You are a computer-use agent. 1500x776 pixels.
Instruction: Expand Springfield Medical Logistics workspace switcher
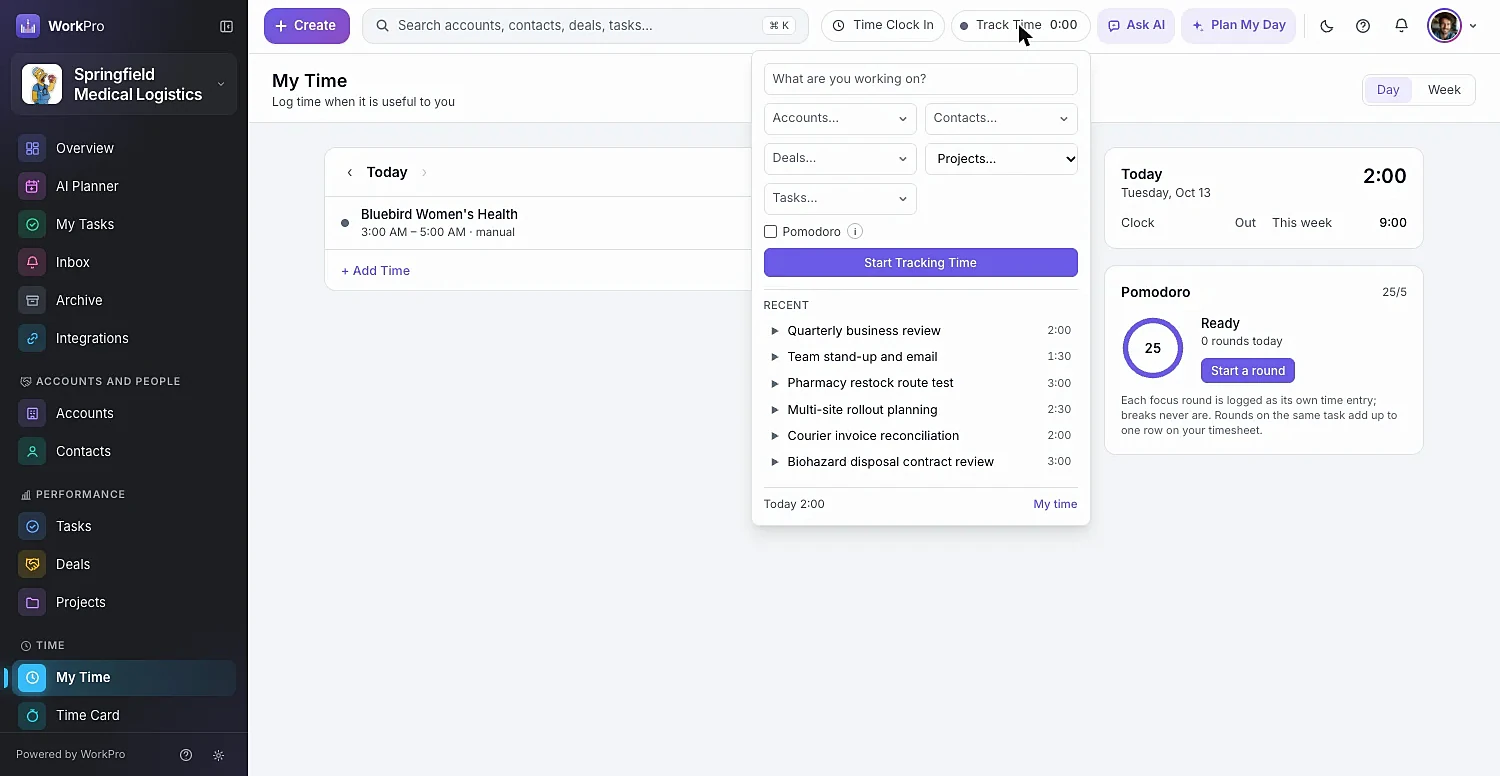[x=124, y=84]
